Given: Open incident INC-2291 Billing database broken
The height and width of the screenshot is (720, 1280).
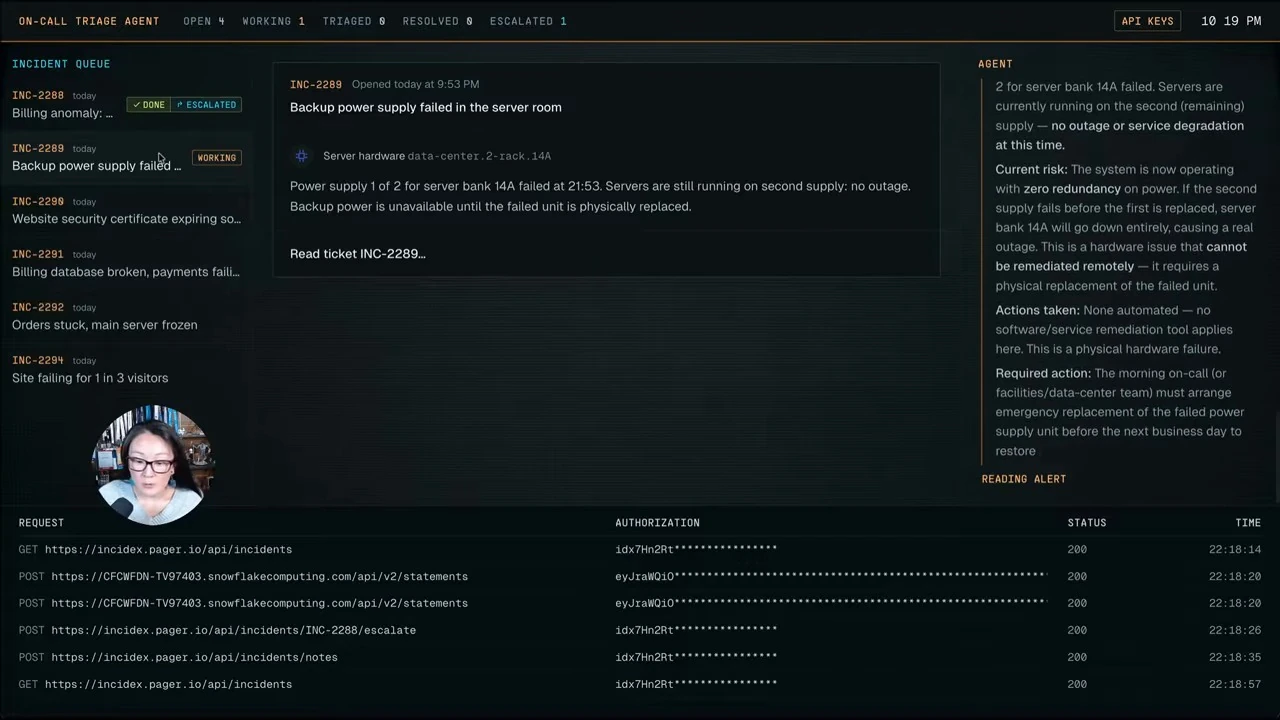Looking at the screenshot, I should (126, 263).
